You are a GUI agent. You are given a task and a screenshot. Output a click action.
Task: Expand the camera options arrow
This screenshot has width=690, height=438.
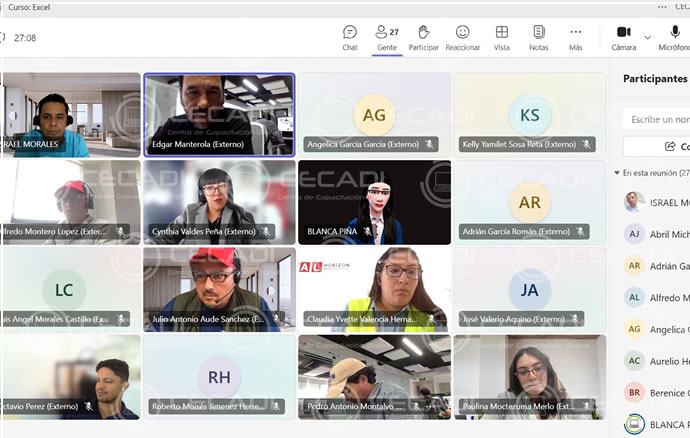pos(647,37)
